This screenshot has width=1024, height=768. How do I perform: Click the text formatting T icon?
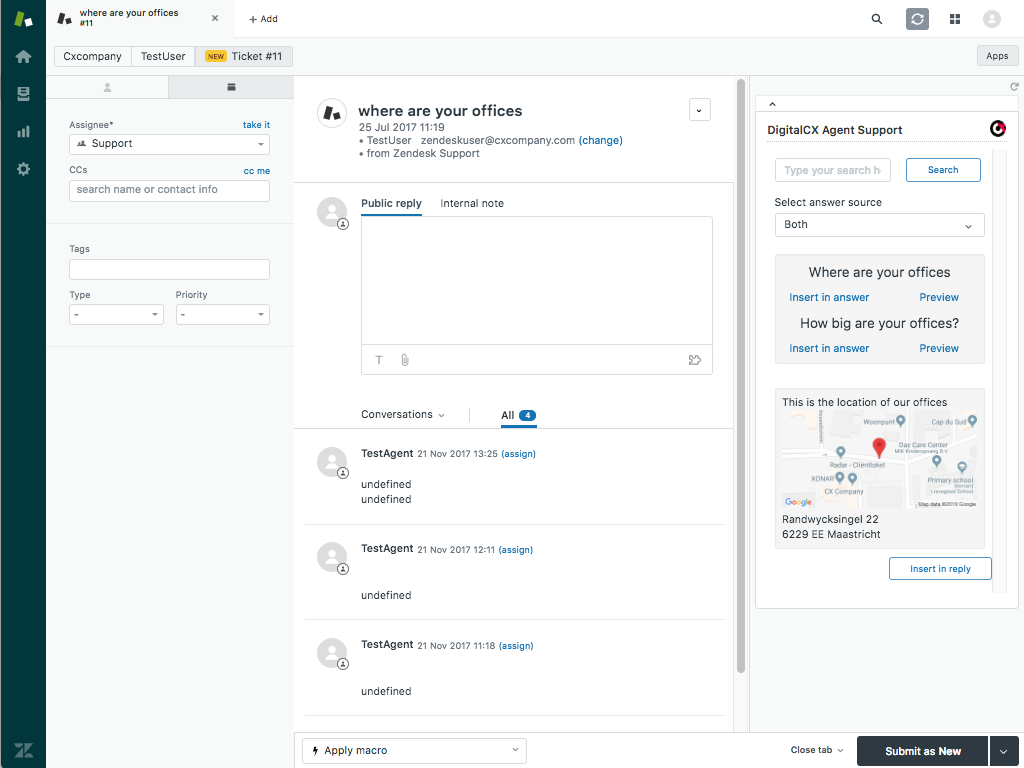tap(379, 360)
